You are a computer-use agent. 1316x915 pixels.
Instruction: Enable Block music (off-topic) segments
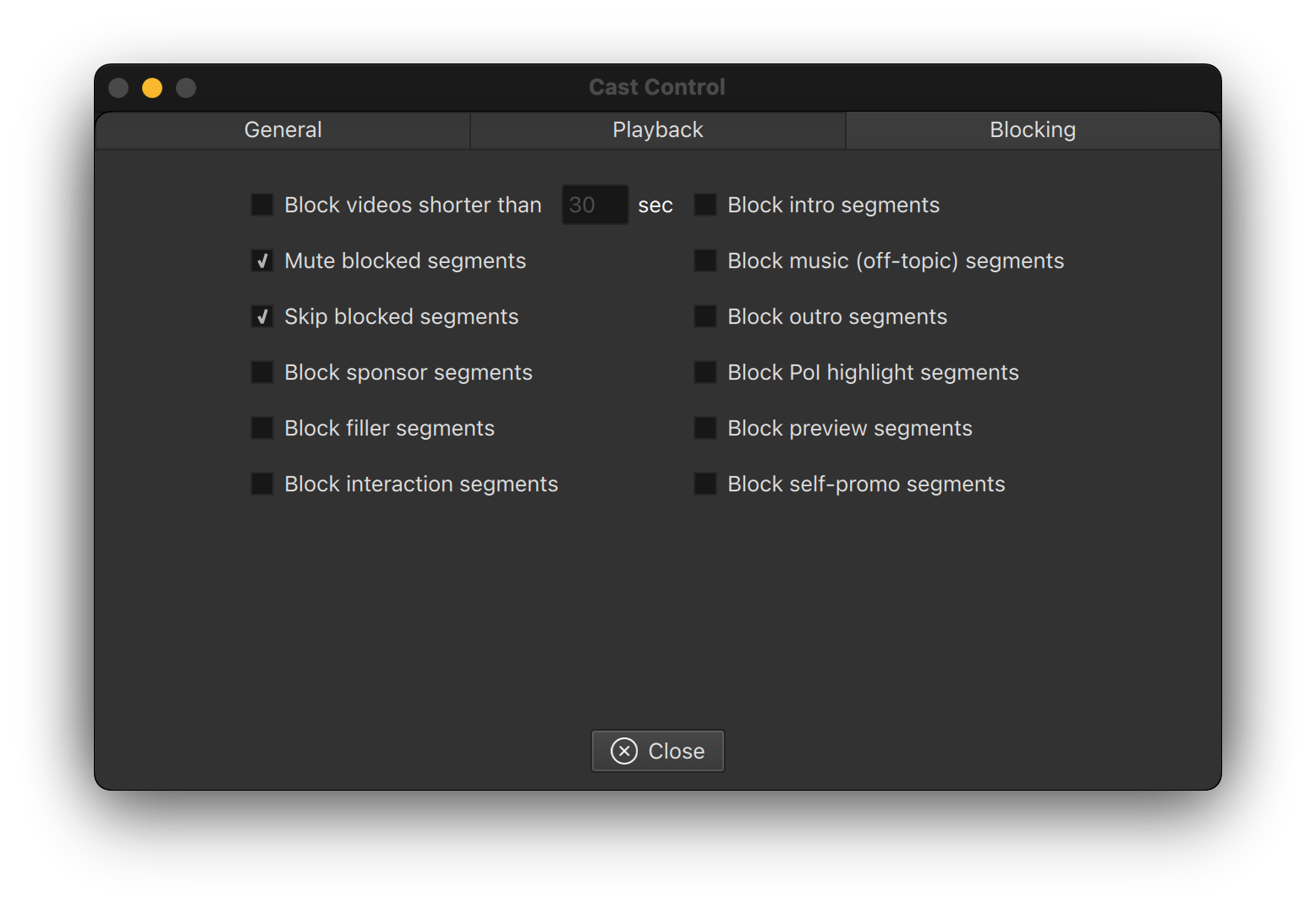coord(705,260)
